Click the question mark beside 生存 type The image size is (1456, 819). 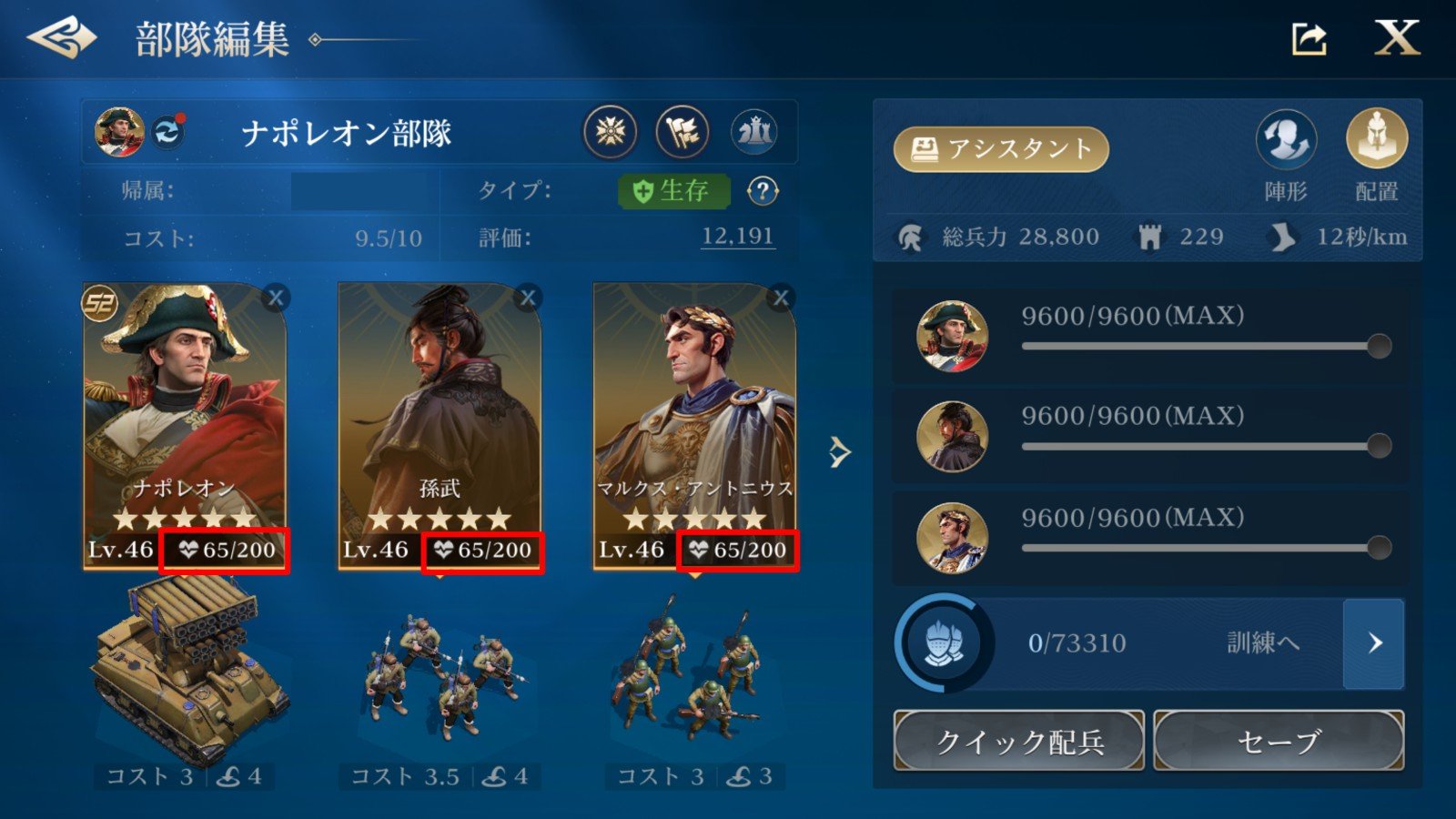(763, 191)
